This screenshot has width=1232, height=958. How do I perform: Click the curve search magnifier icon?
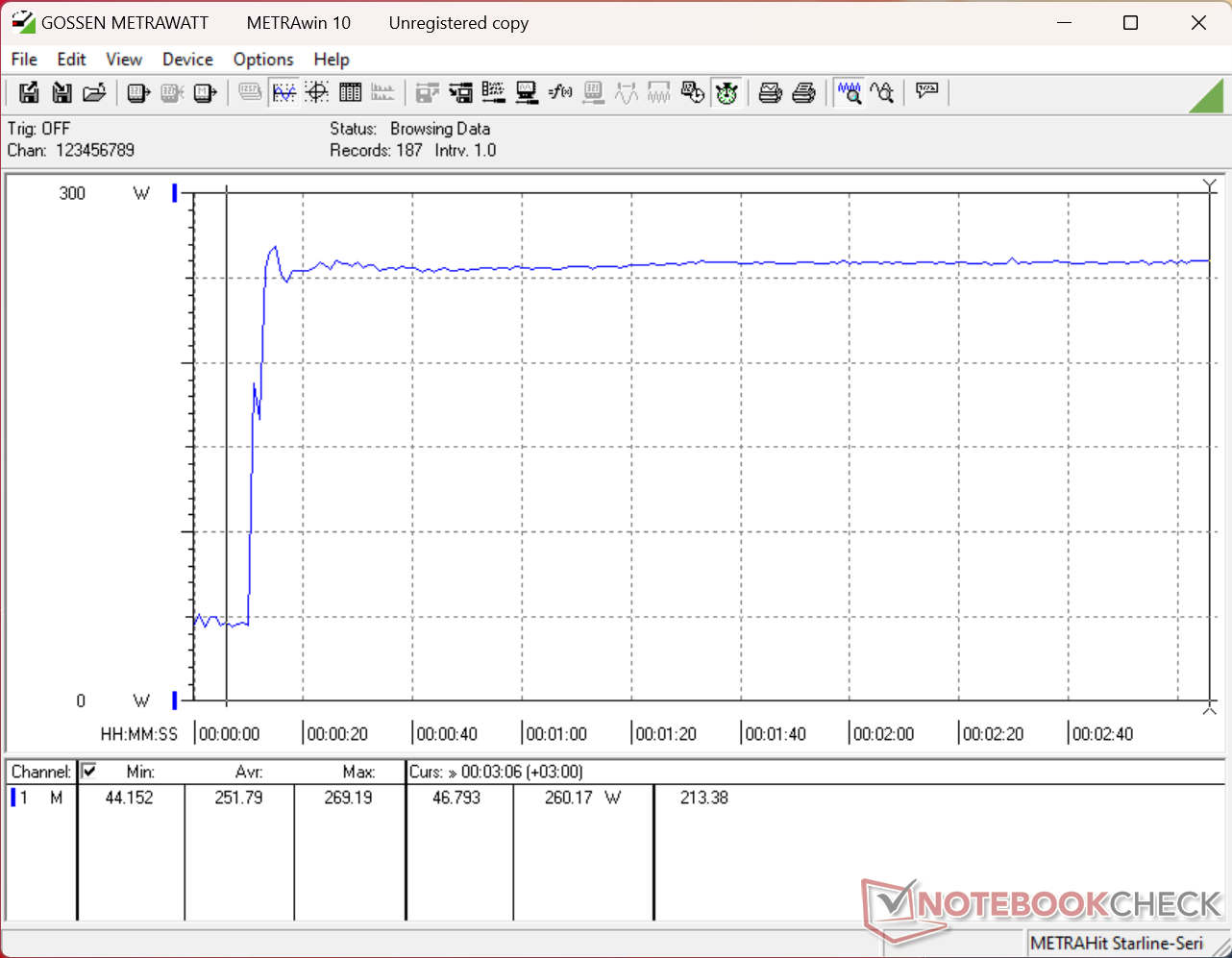click(x=882, y=92)
